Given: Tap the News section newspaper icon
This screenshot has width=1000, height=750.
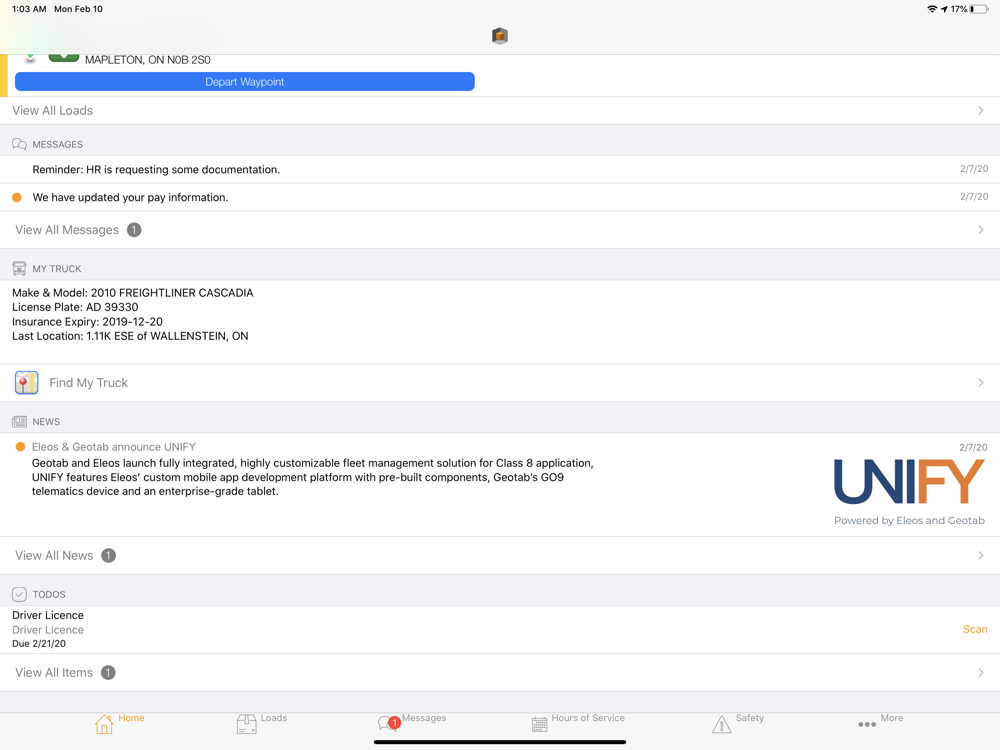Looking at the screenshot, I should coord(19,422).
